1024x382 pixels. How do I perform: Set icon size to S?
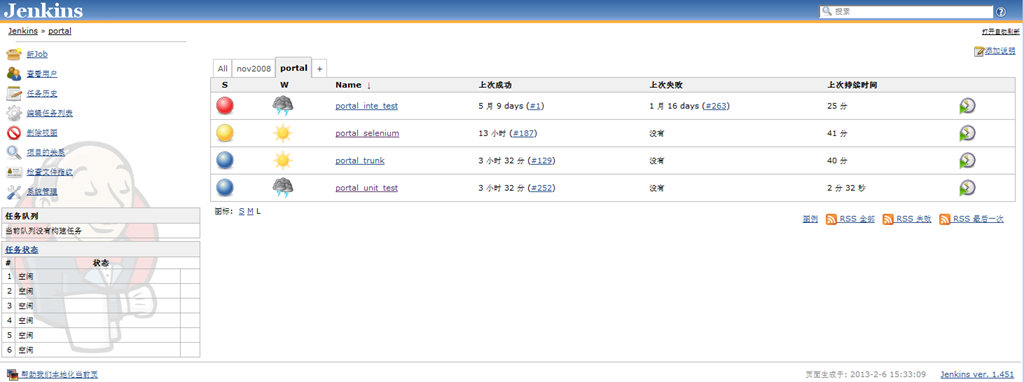(241, 211)
